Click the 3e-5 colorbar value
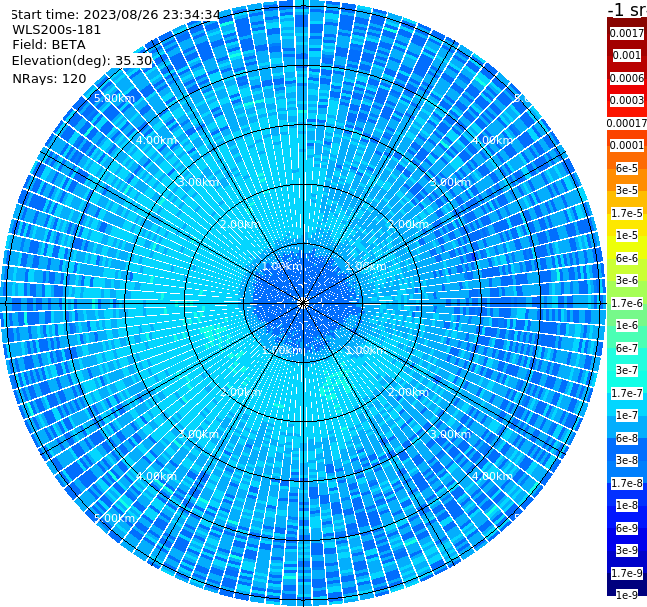Image resolution: width=647 pixels, height=607 pixels. tap(627, 190)
